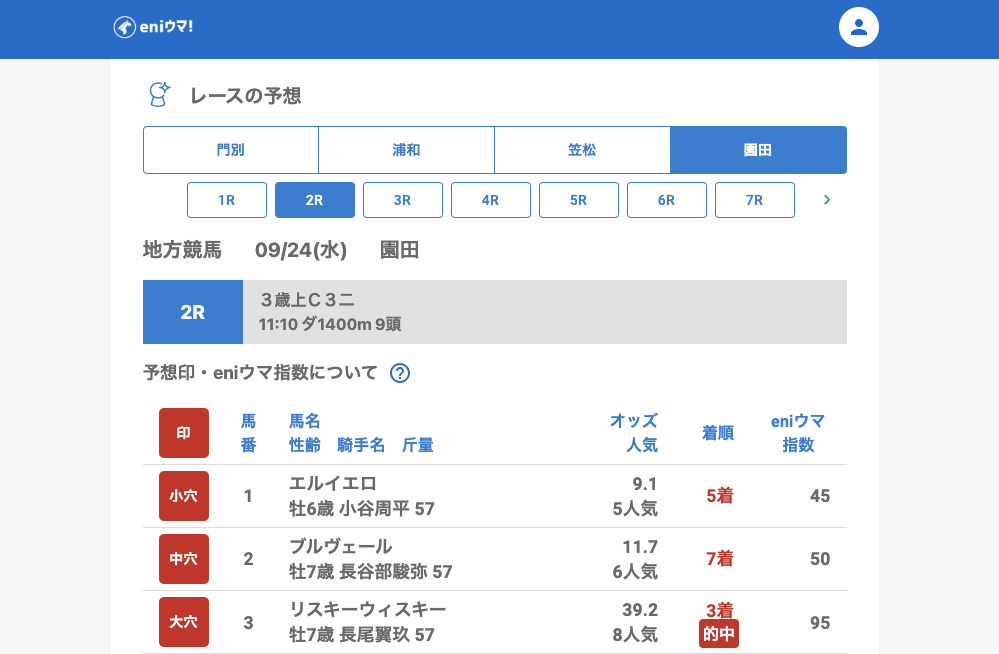Switch to race 5R
The height and width of the screenshot is (654, 999).
click(579, 200)
